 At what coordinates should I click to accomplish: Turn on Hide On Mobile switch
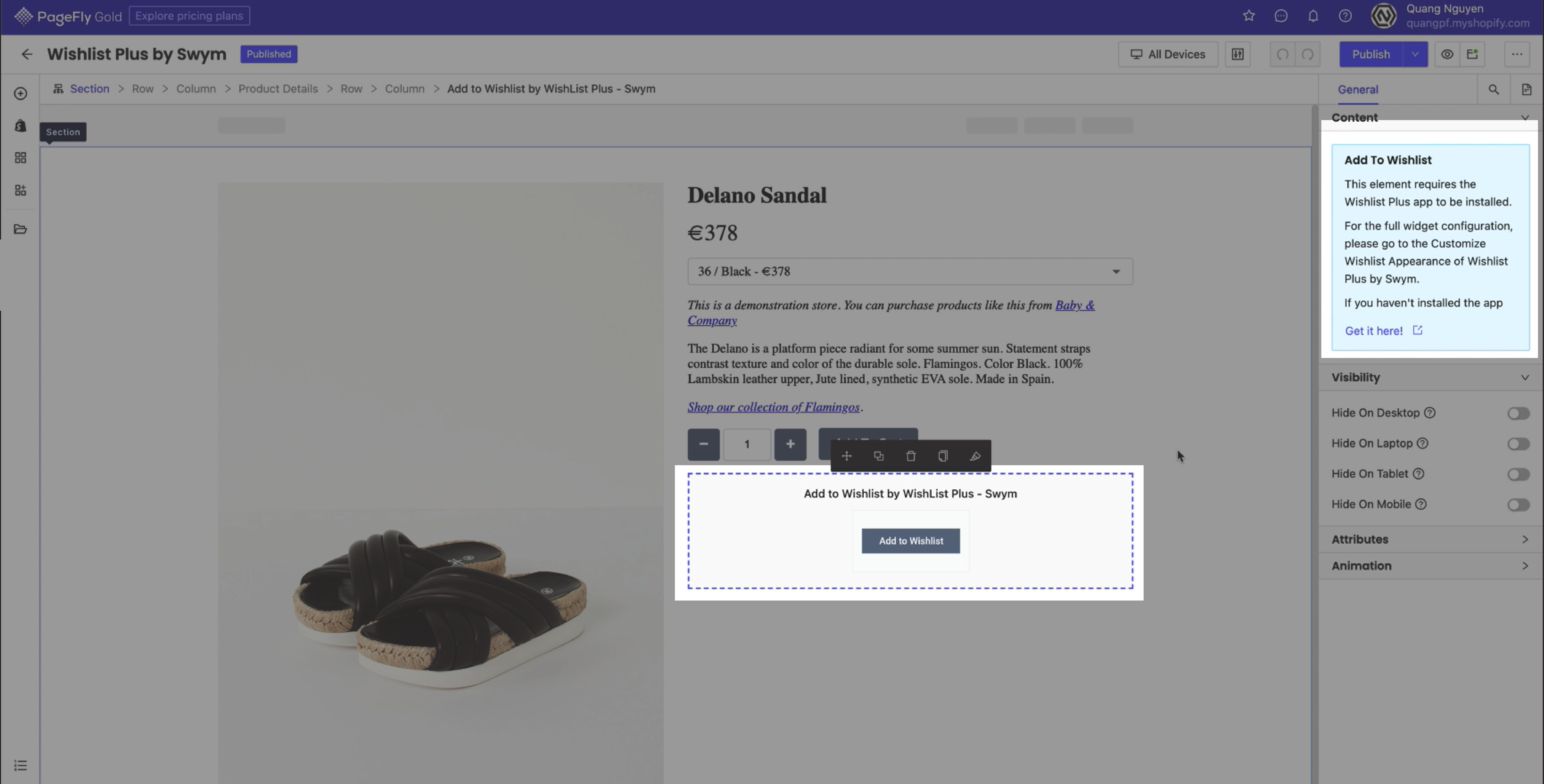tap(1518, 505)
